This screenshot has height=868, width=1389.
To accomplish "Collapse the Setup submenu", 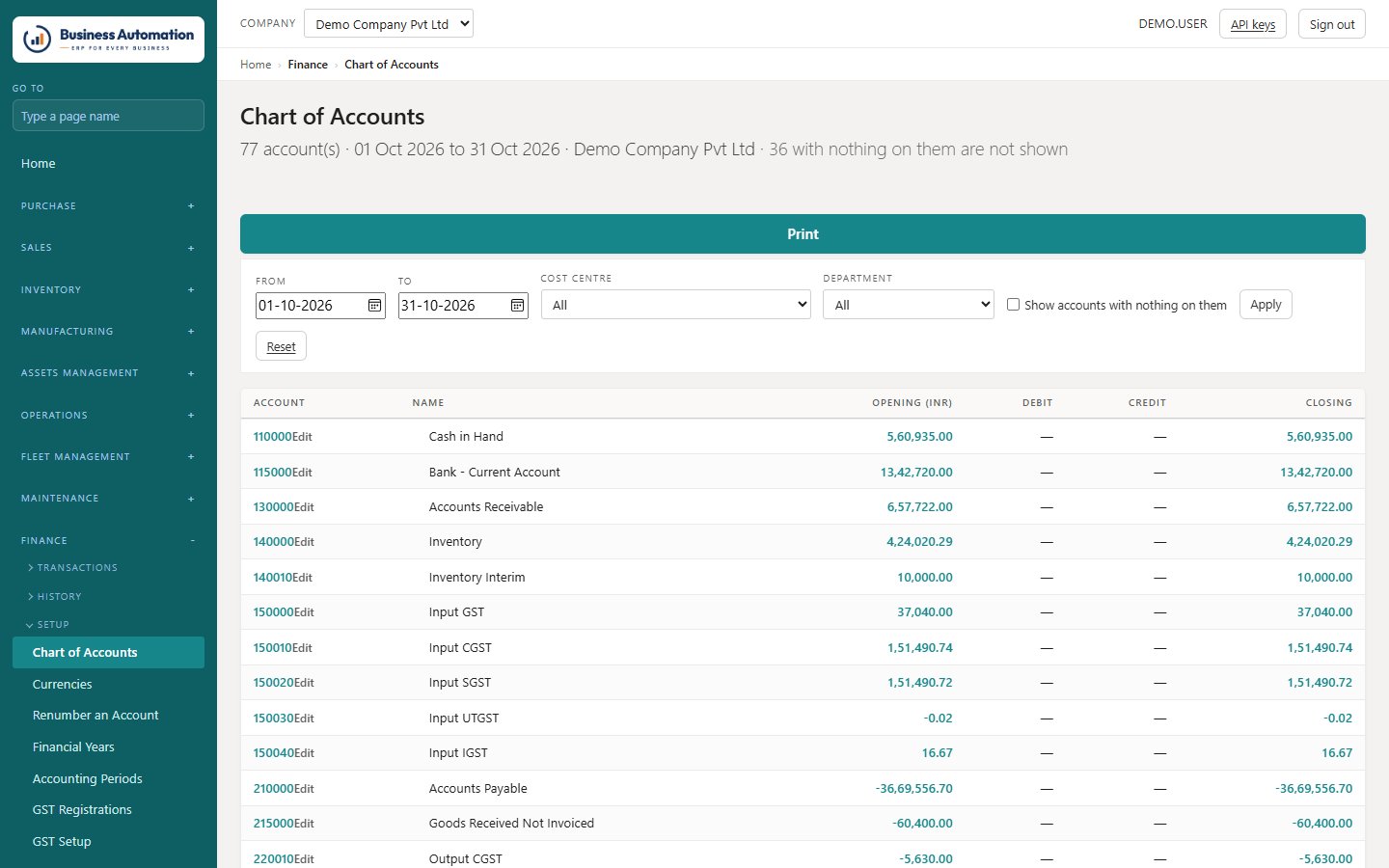I will (48, 625).
